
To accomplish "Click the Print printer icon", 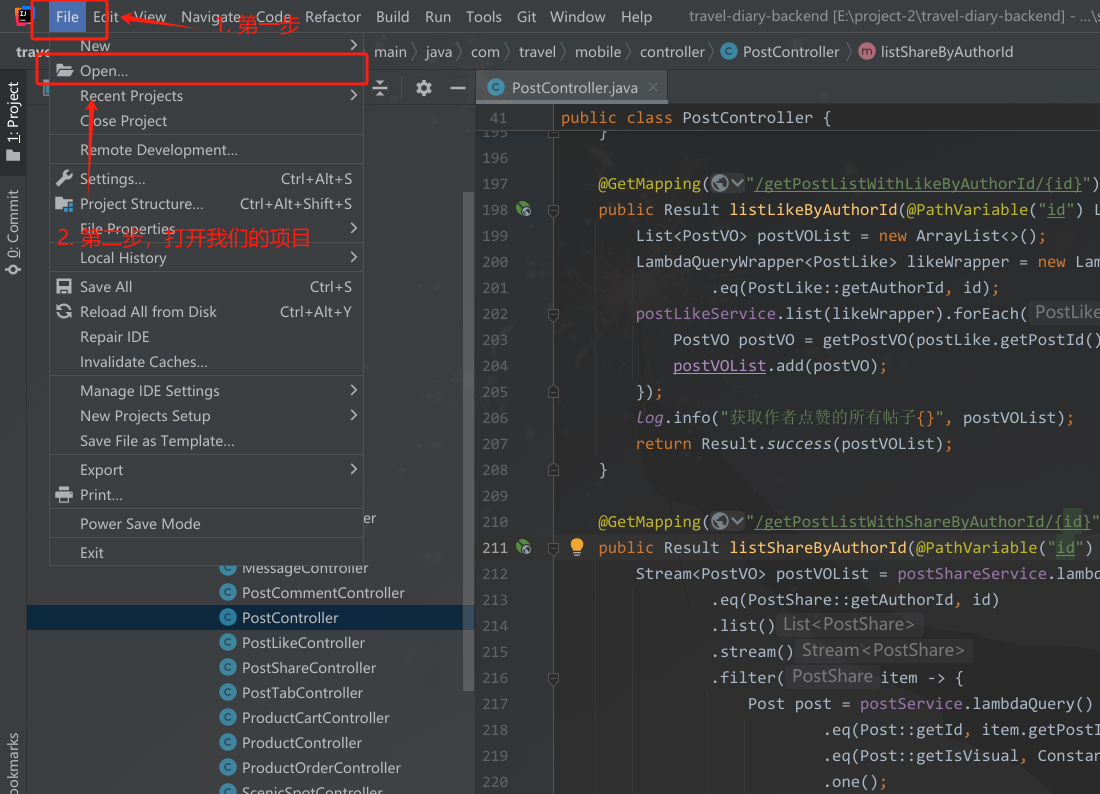I will click(x=64, y=494).
